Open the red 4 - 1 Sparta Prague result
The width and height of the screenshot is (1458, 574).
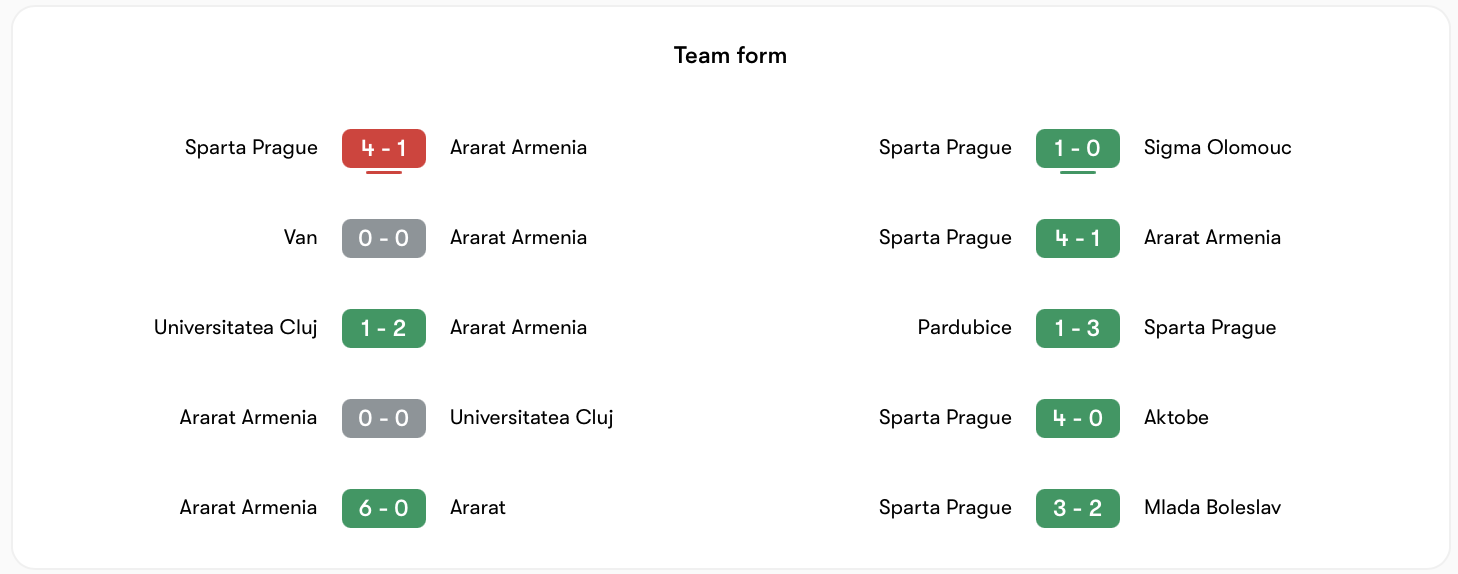[384, 148]
